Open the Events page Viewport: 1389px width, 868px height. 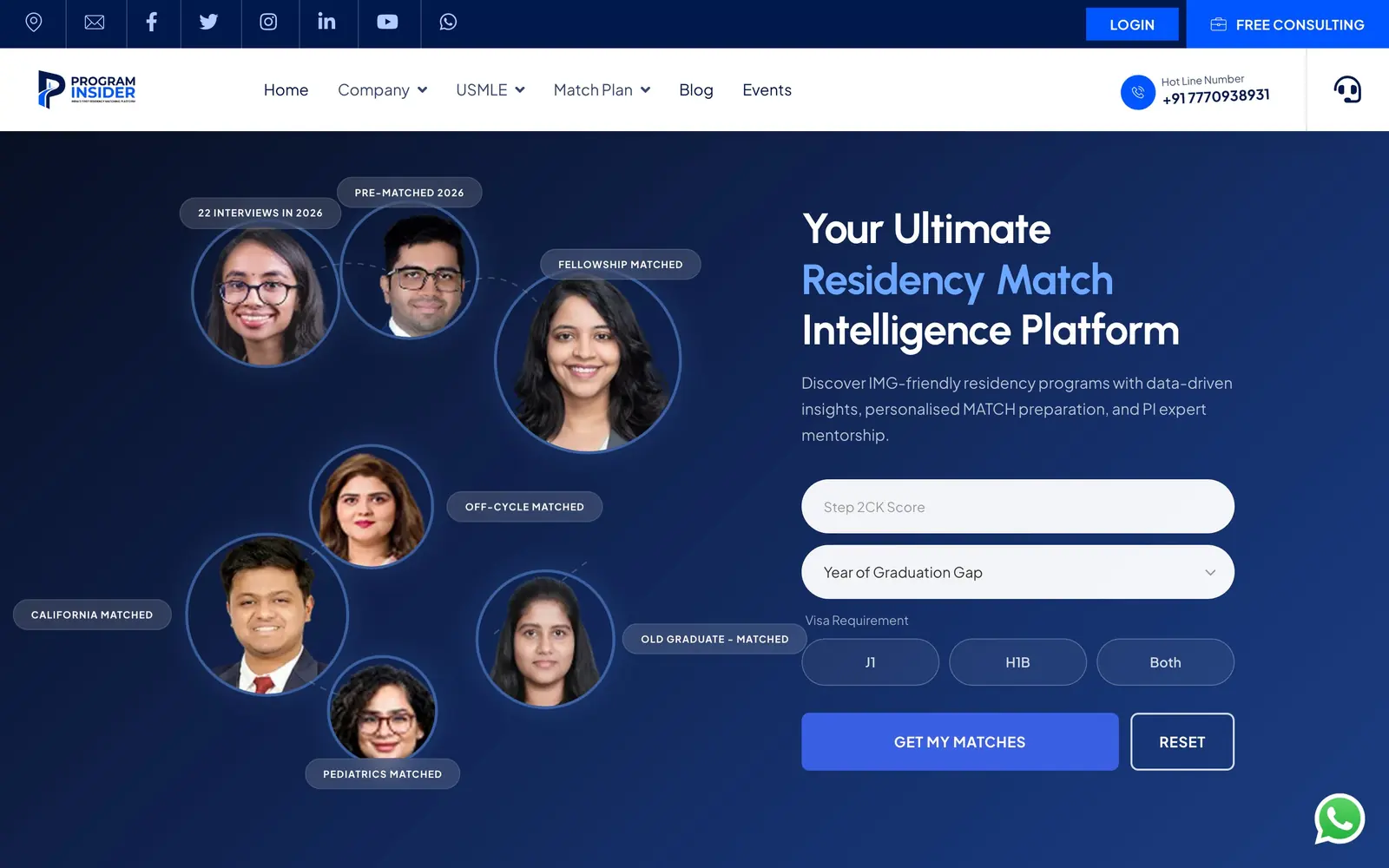tap(767, 90)
